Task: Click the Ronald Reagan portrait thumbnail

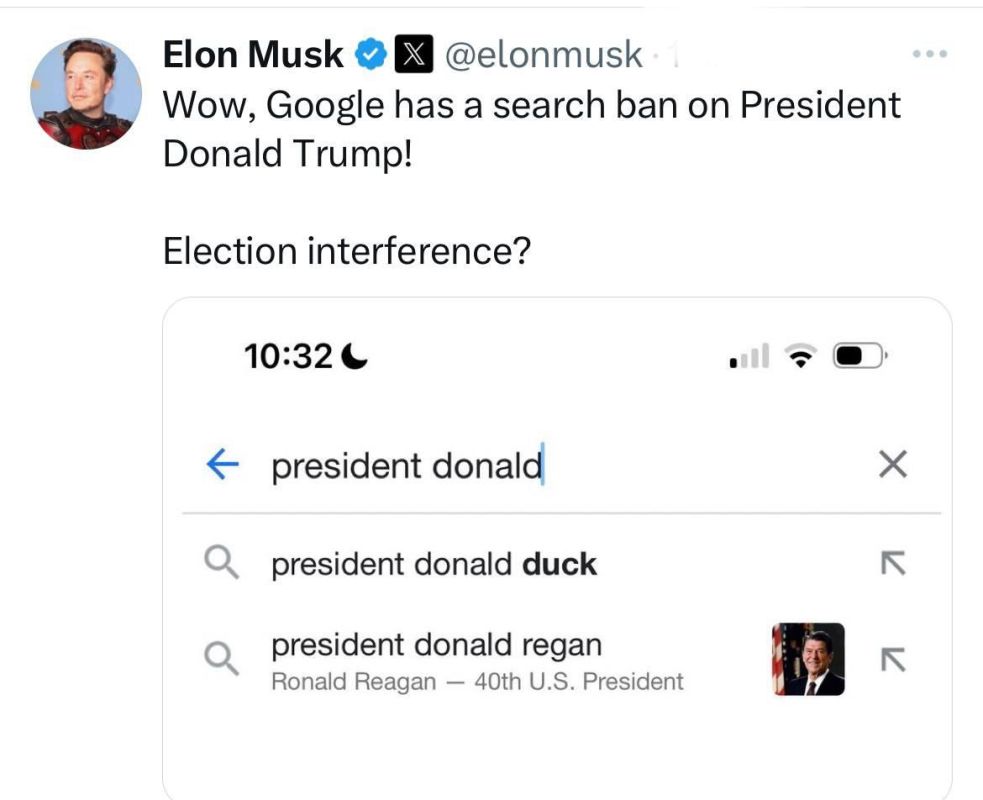Action: [x=806, y=661]
